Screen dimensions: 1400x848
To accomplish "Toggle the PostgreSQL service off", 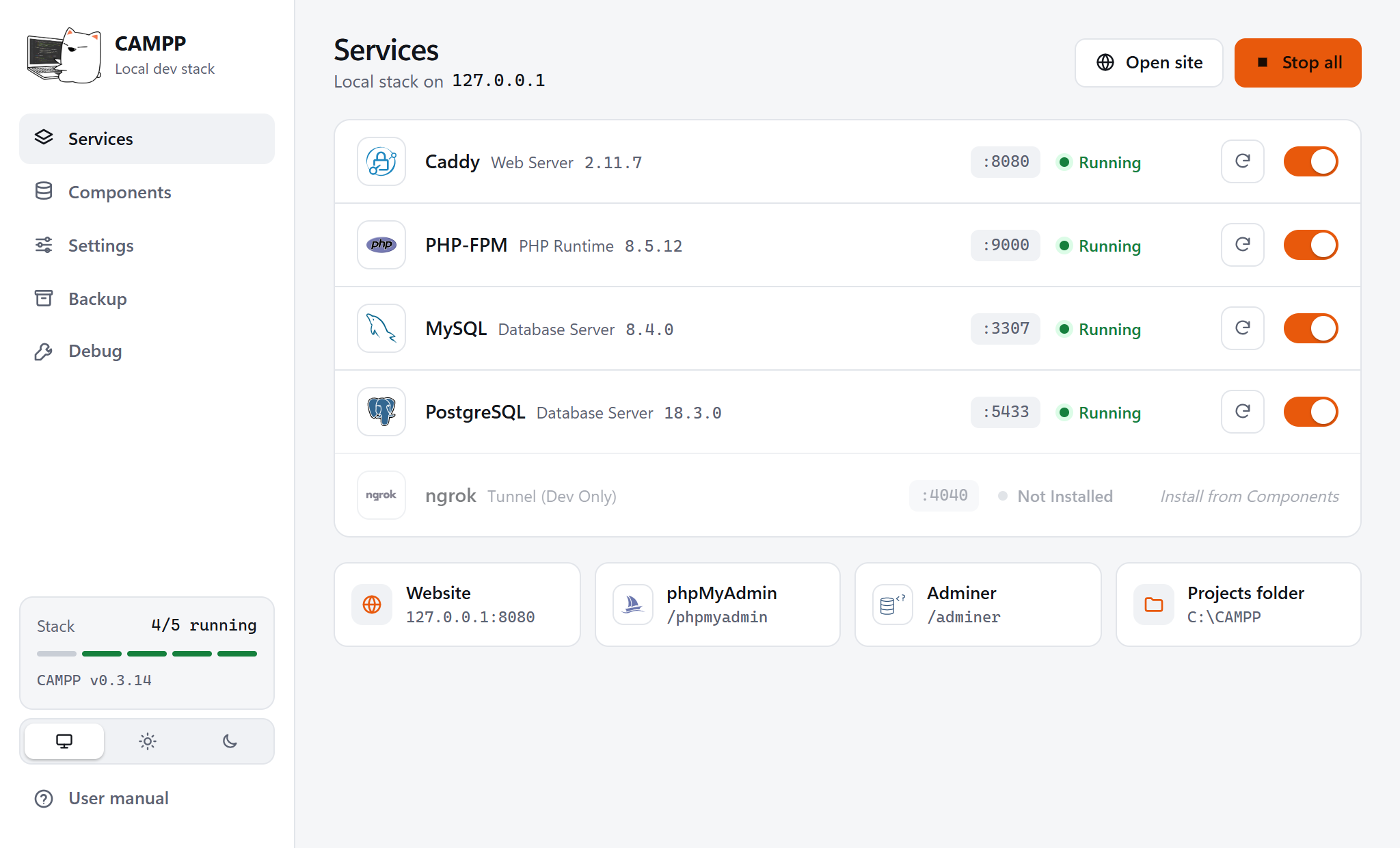I will tap(1311, 412).
